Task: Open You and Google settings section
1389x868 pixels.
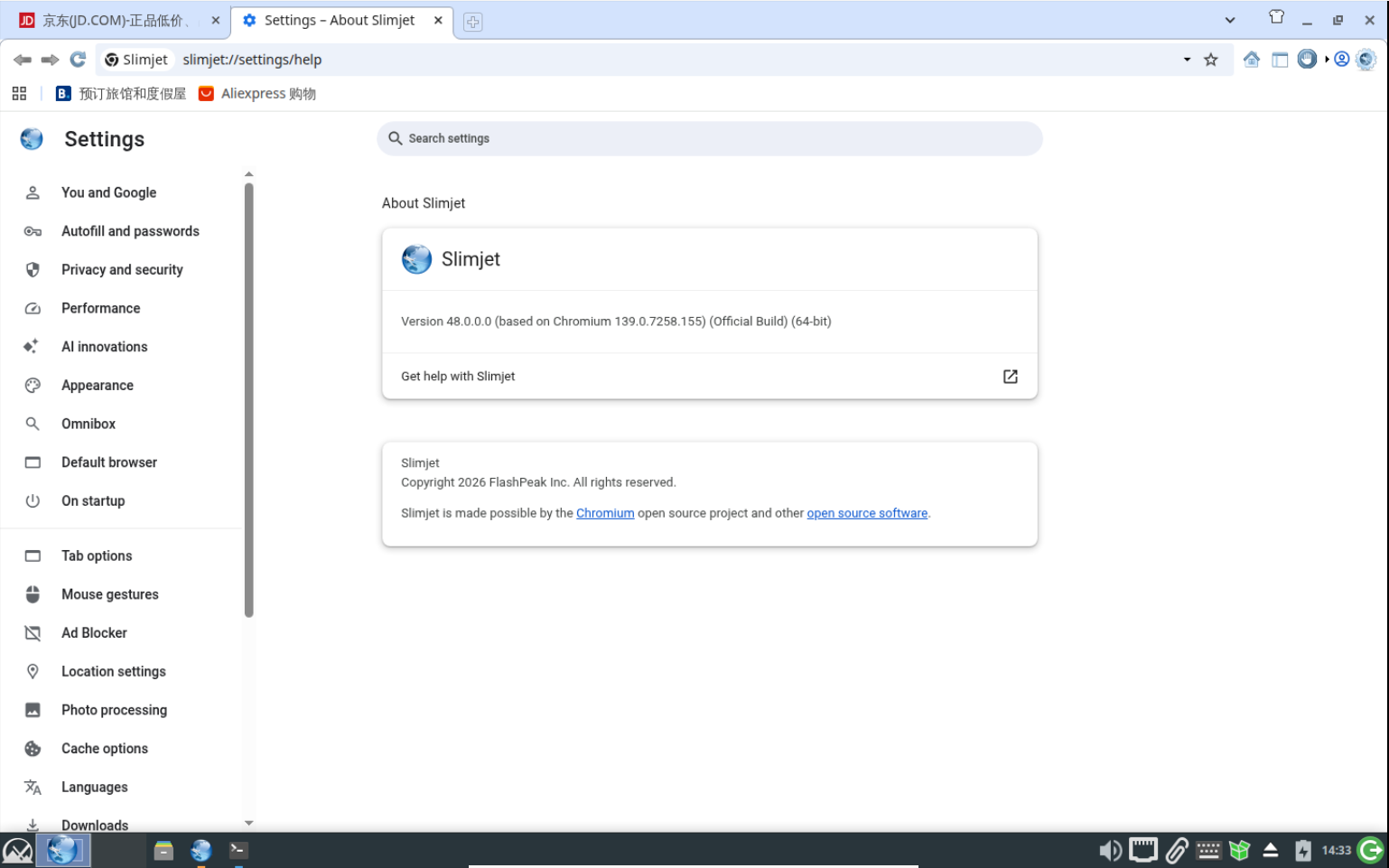Action: tap(108, 192)
